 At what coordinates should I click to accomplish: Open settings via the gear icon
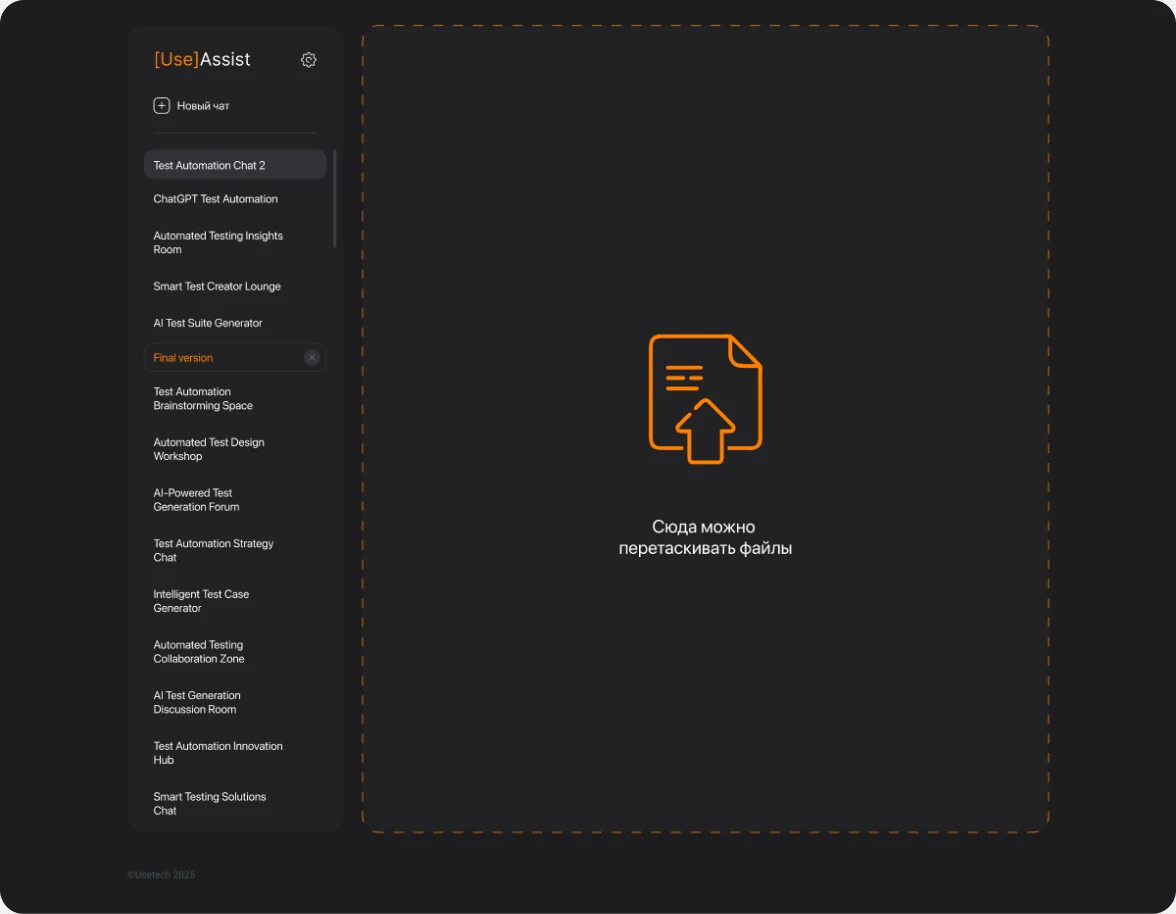[x=308, y=60]
